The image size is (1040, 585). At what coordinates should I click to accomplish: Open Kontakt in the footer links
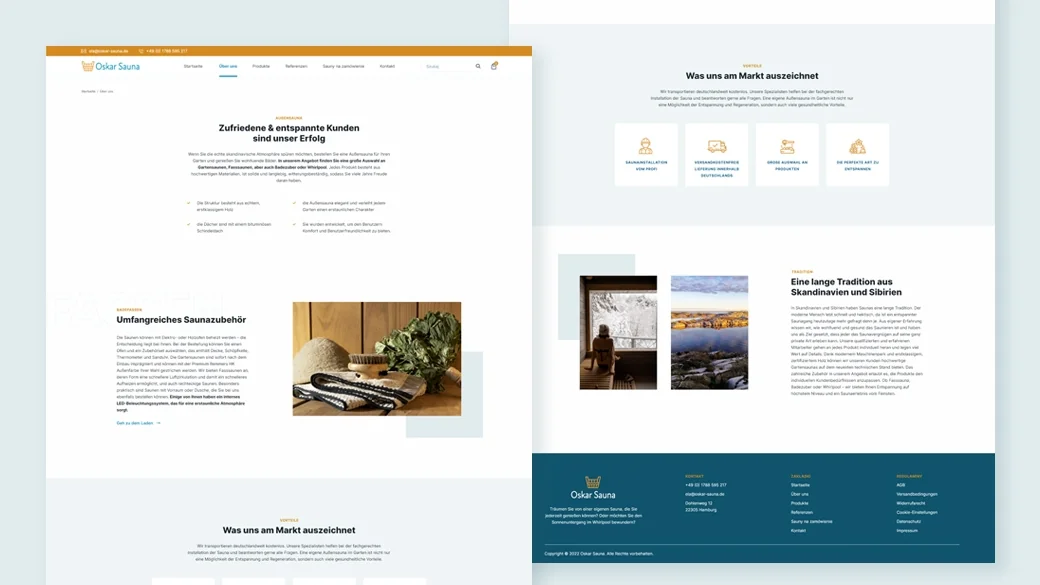point(799,531)
